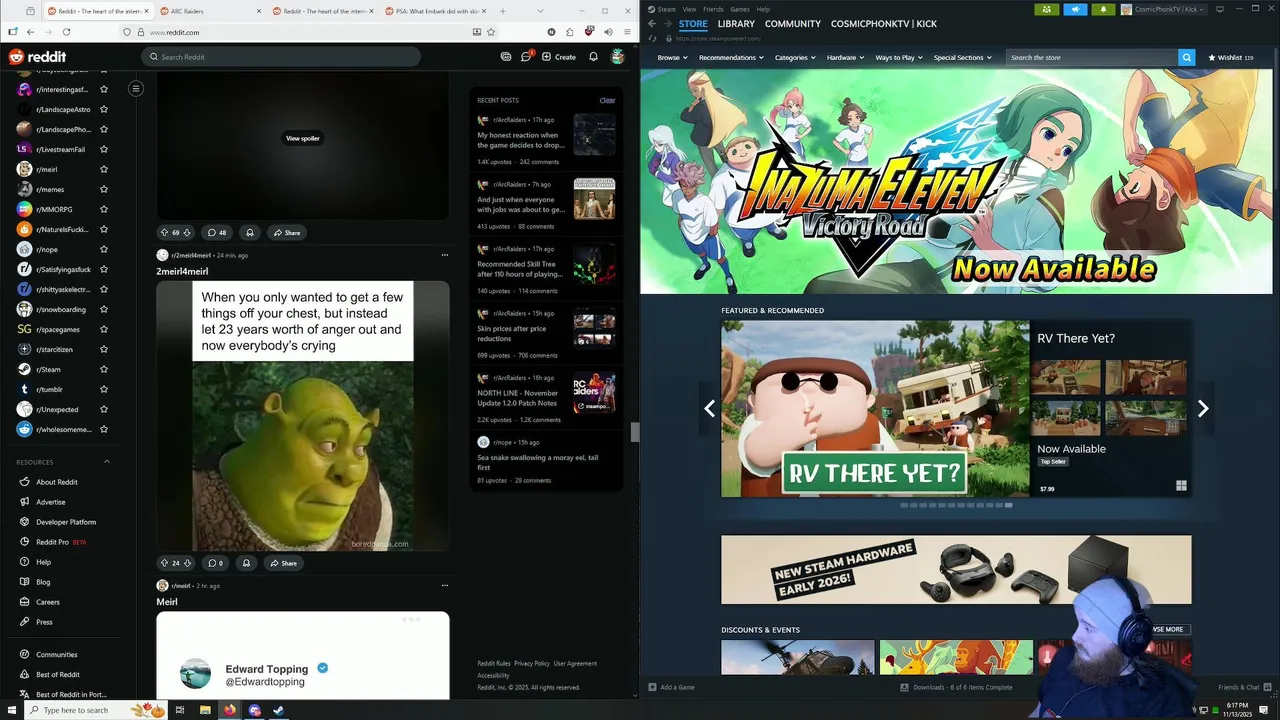Open overflow menu on 2meirl4meirl post

point(445,255)
